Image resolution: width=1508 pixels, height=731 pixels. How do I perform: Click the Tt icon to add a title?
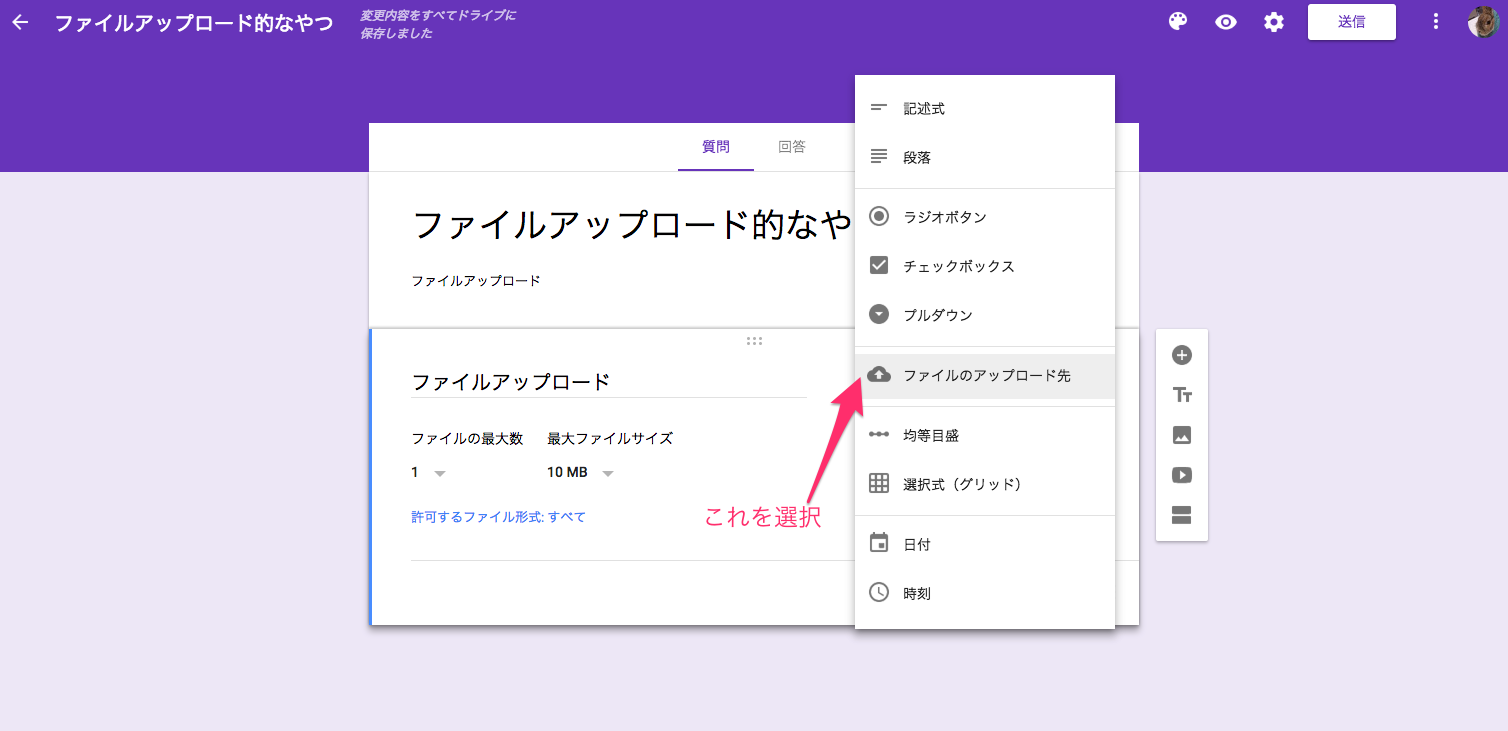click(x=1181, y=395)
